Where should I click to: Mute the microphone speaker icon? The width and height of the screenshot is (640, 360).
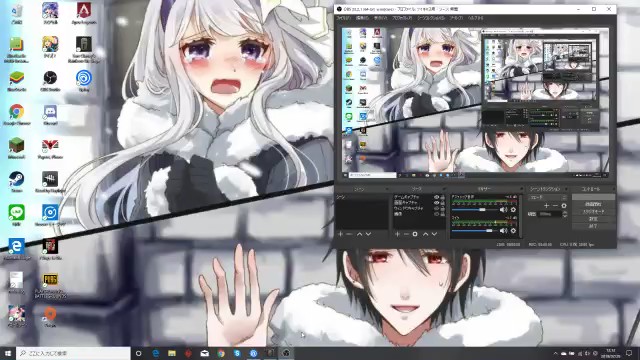tap(504, 231)
